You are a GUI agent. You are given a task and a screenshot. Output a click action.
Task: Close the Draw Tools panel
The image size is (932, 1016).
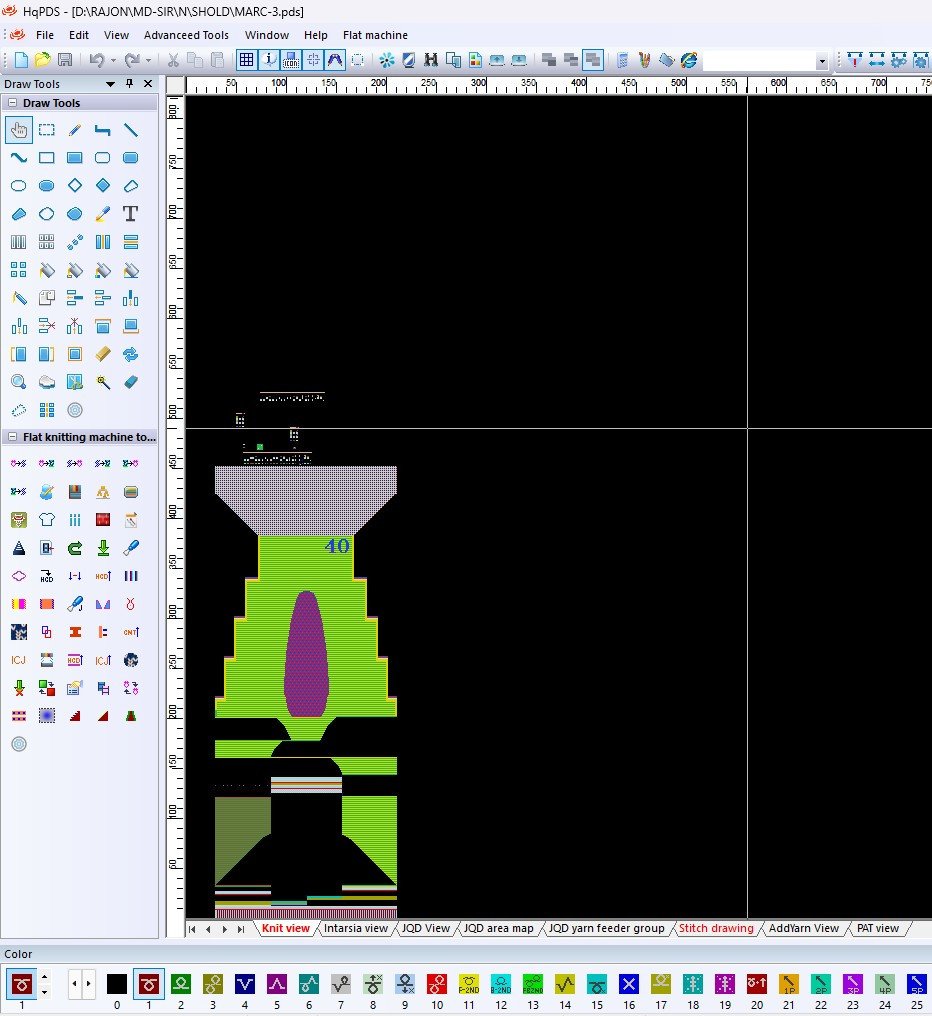tap(148, 84)
